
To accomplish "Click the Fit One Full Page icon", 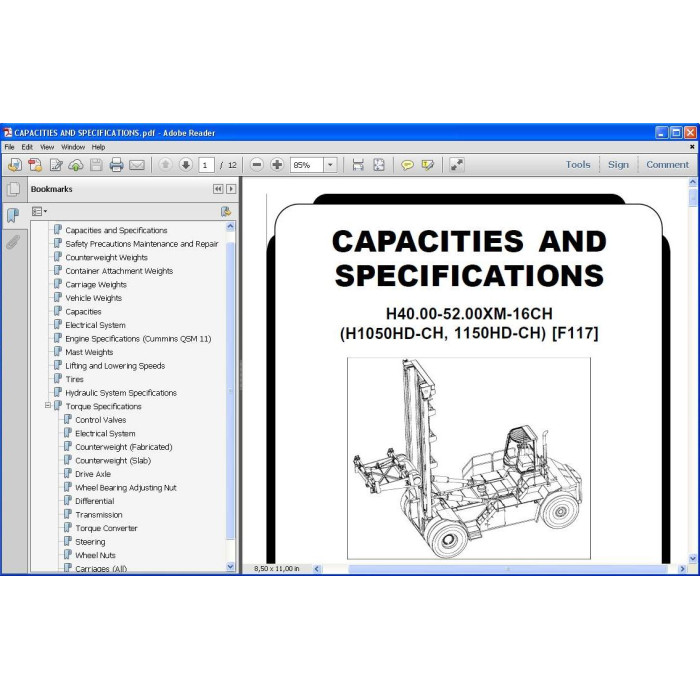I will click(379, 165).
